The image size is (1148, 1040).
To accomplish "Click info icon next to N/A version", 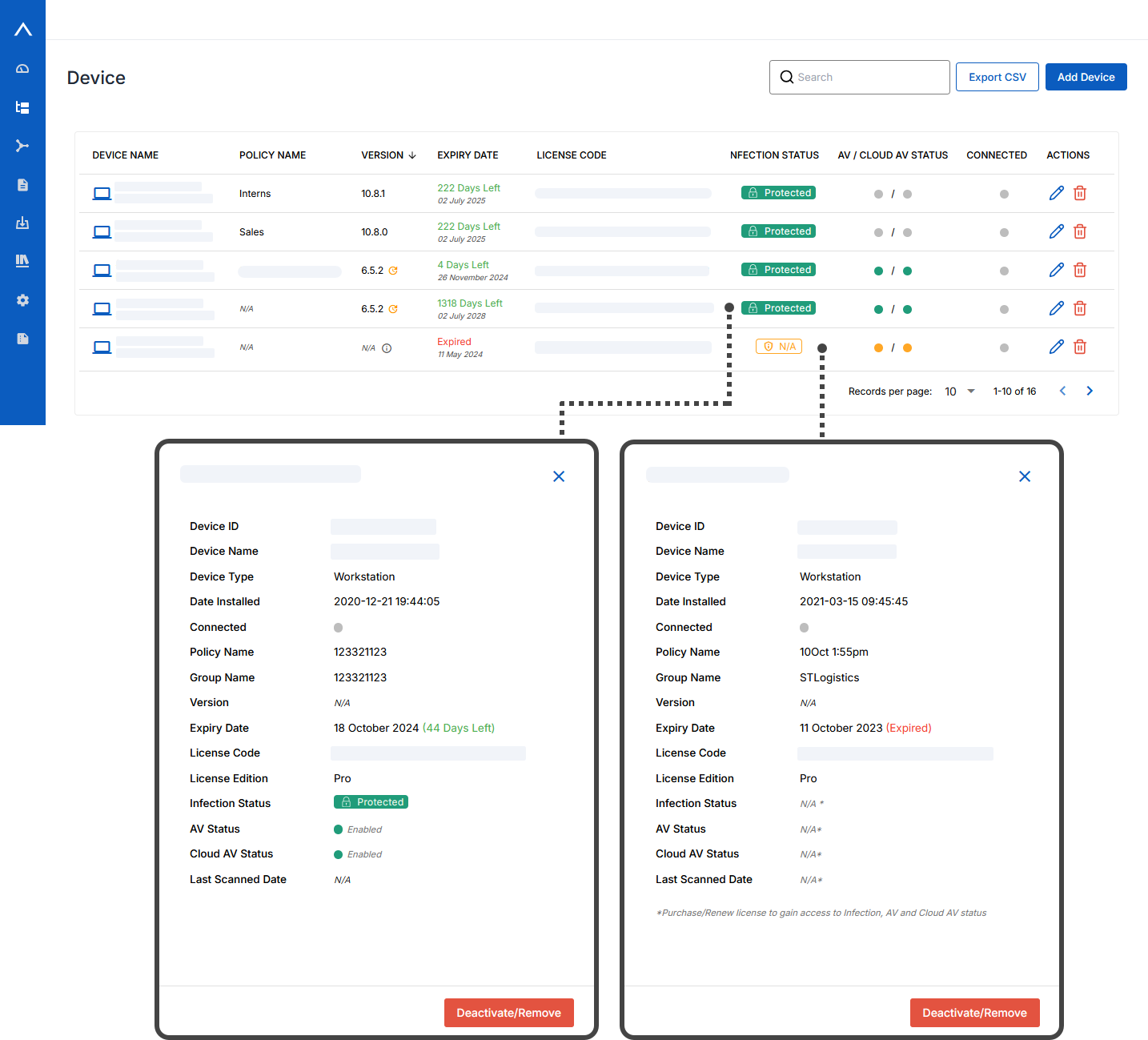I will 387,348.
